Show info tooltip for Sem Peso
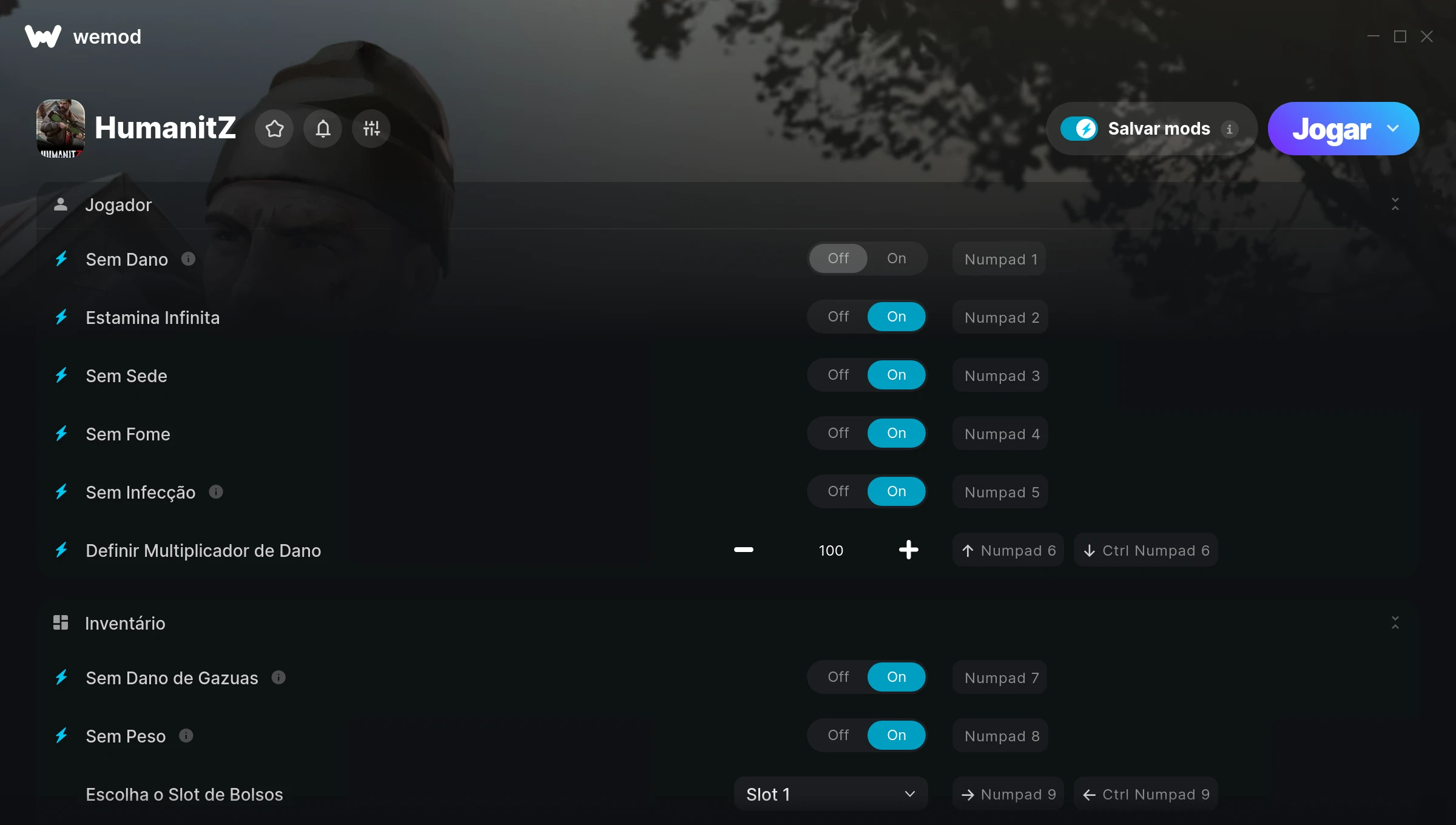This screenshot has height=825, width=1456. tap(186, 736)
